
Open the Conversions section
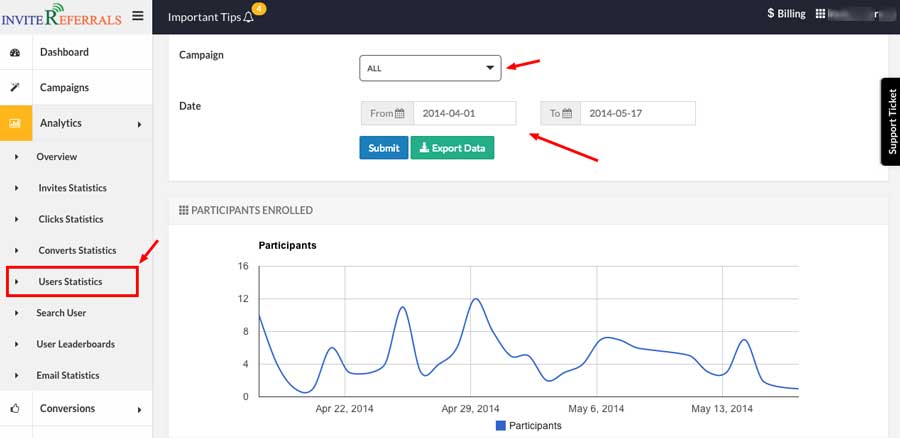(68, 409)
